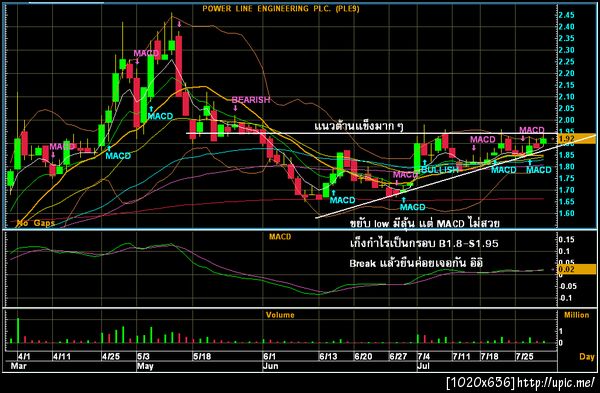The width and height of the screenshot is (600, 393).
Task: Click the POWER LINE ENGINEERING PLC. (PLE9) chart title
Action: pos(280,8)
